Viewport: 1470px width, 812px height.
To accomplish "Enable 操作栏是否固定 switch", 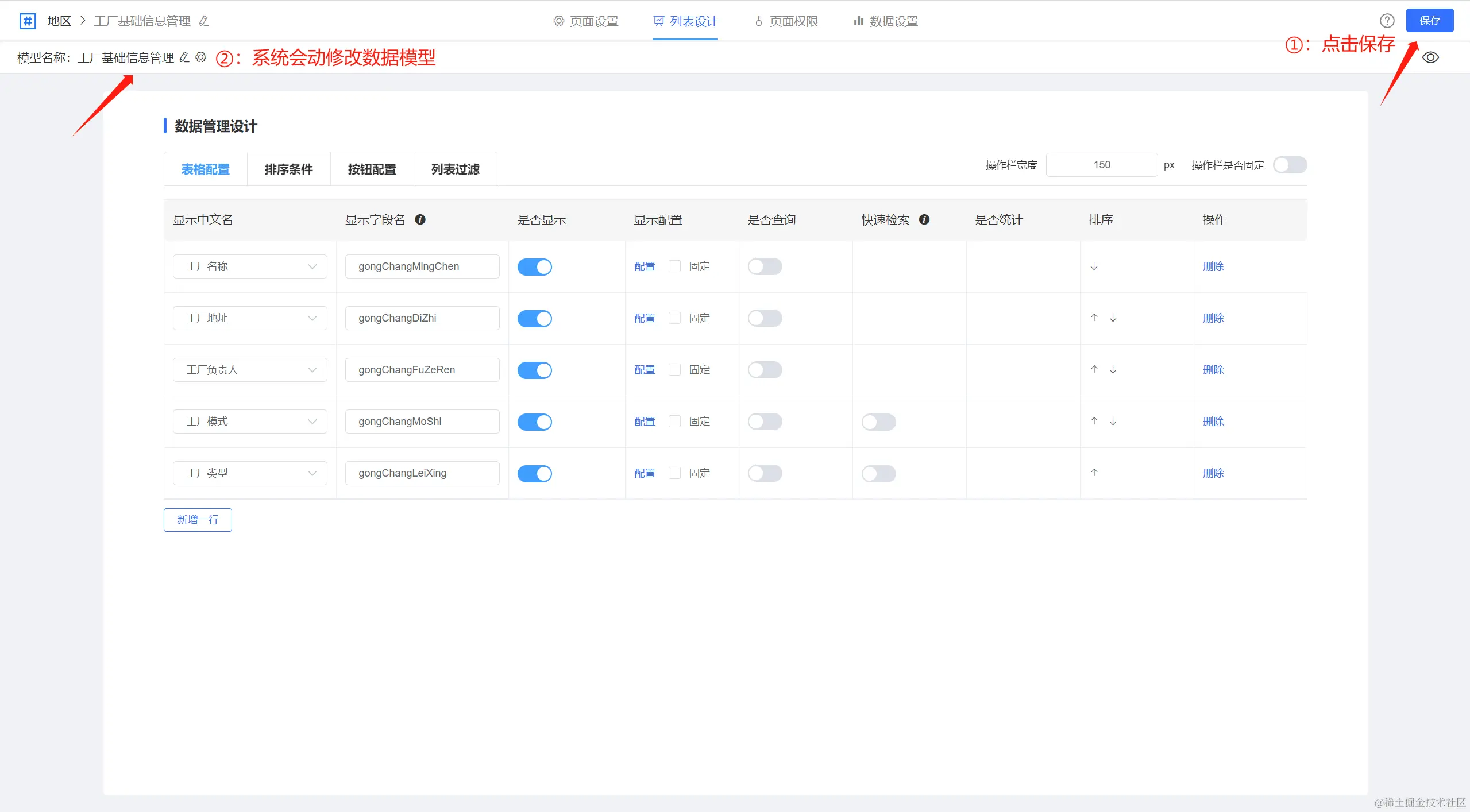I will pyautogui.click(x=1290, y=165).
